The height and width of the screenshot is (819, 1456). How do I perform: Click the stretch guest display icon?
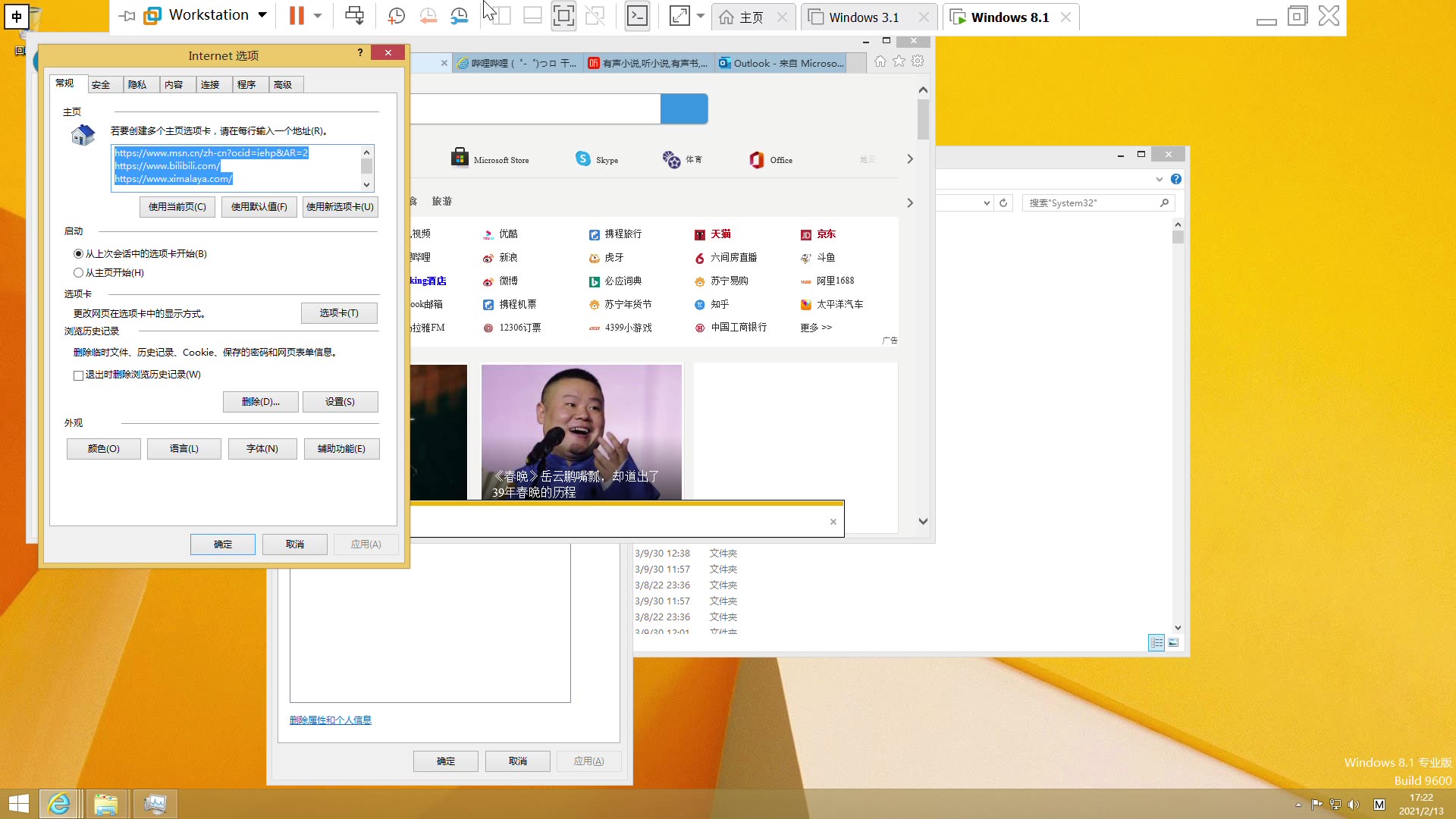(679, 15)
